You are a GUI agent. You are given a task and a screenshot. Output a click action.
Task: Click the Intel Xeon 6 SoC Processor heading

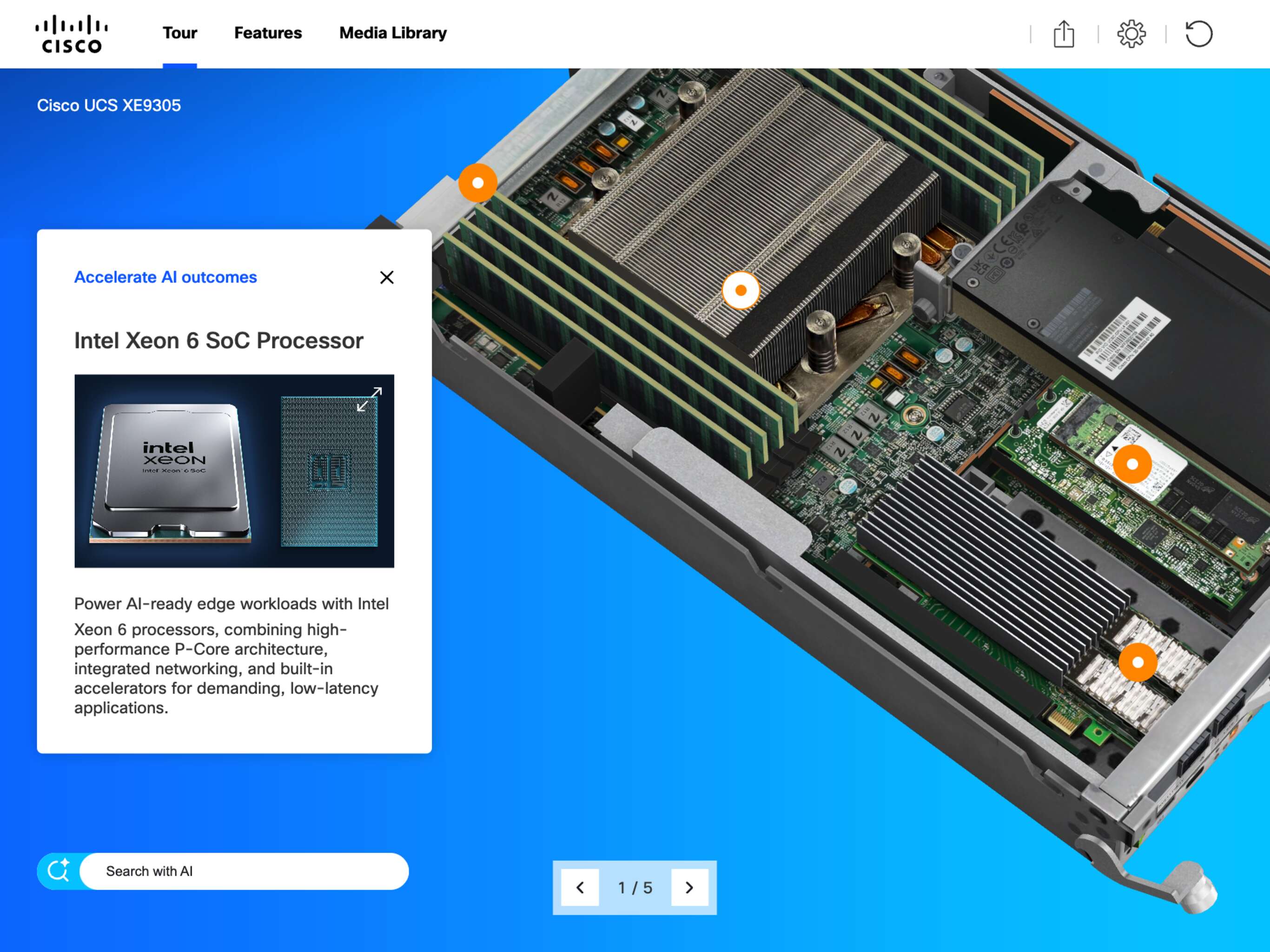219,340
